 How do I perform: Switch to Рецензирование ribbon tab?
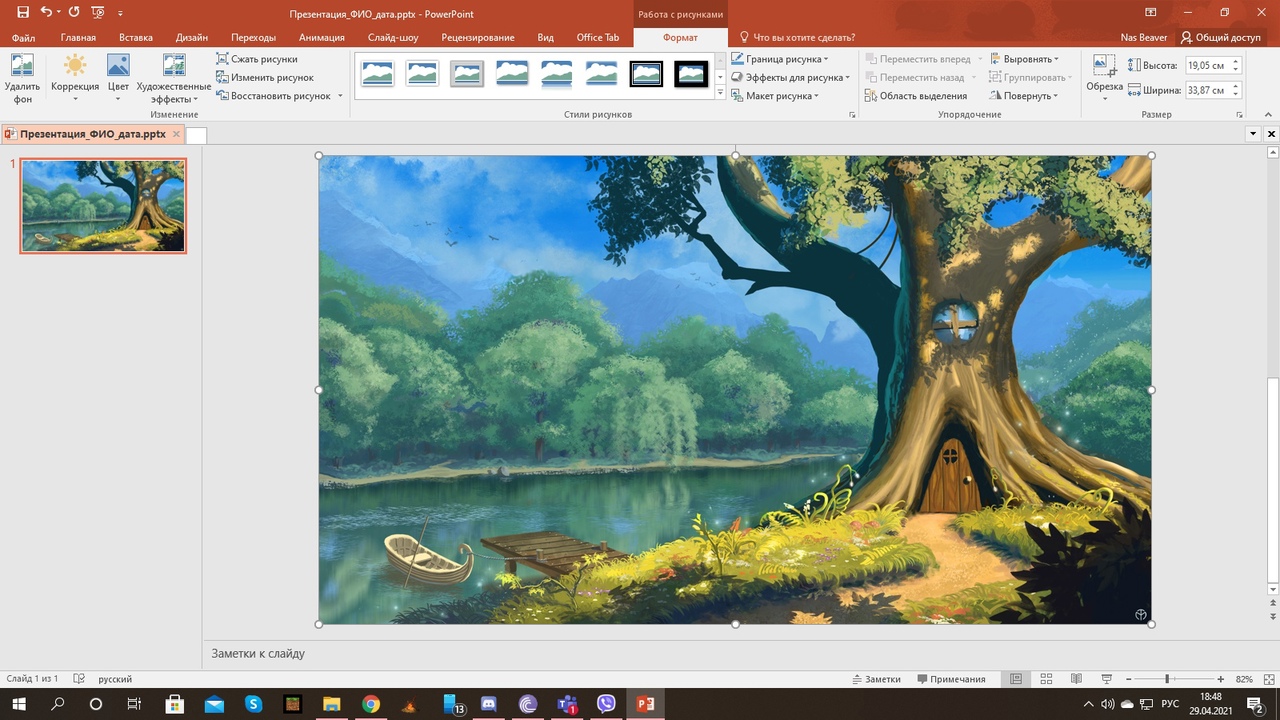point(478,38)
